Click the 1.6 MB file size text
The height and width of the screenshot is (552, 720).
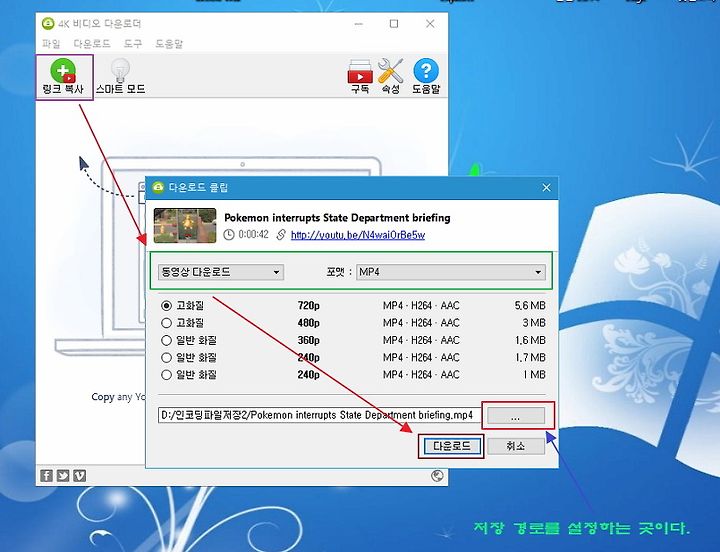tap(530, 340)
